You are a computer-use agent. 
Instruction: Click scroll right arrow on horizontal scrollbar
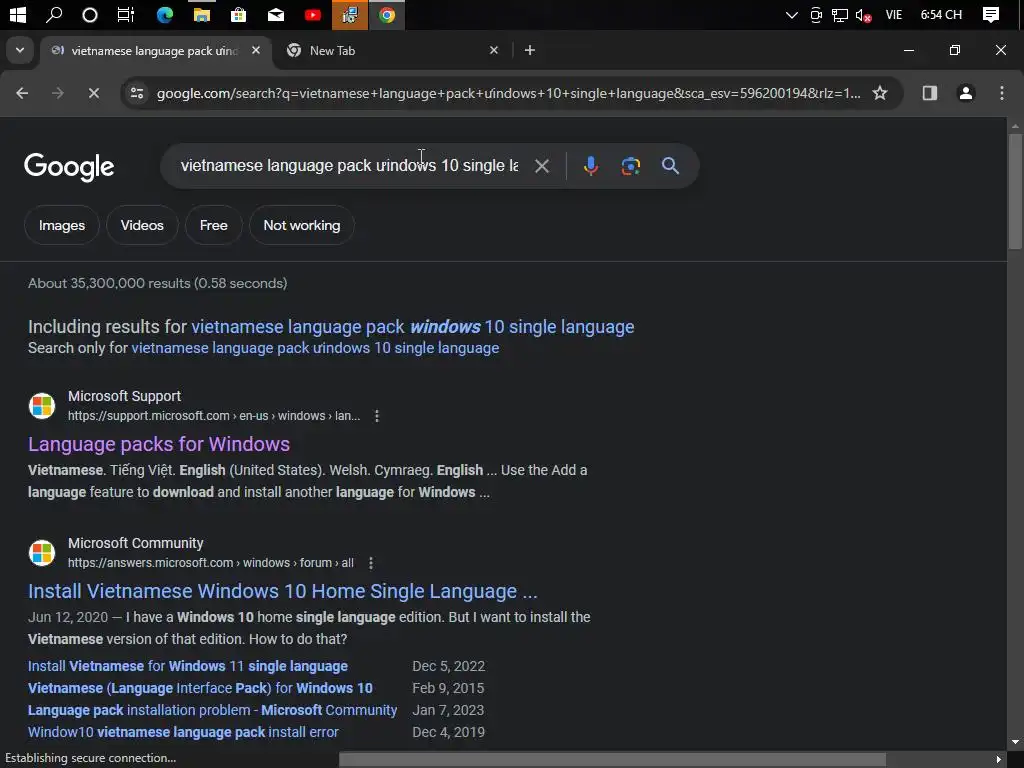point(998,760)
